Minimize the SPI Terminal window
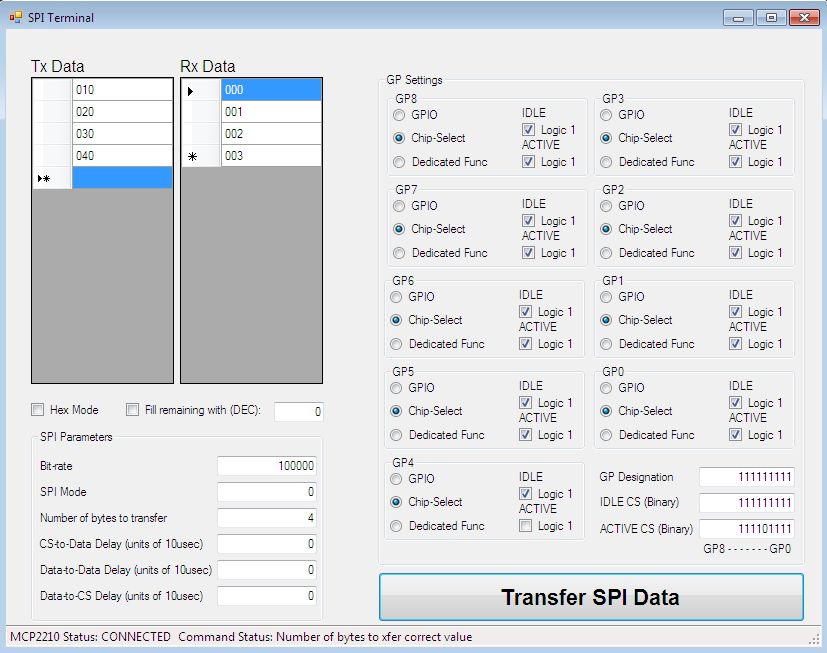The image size is (827, 653). click(738, 18)
